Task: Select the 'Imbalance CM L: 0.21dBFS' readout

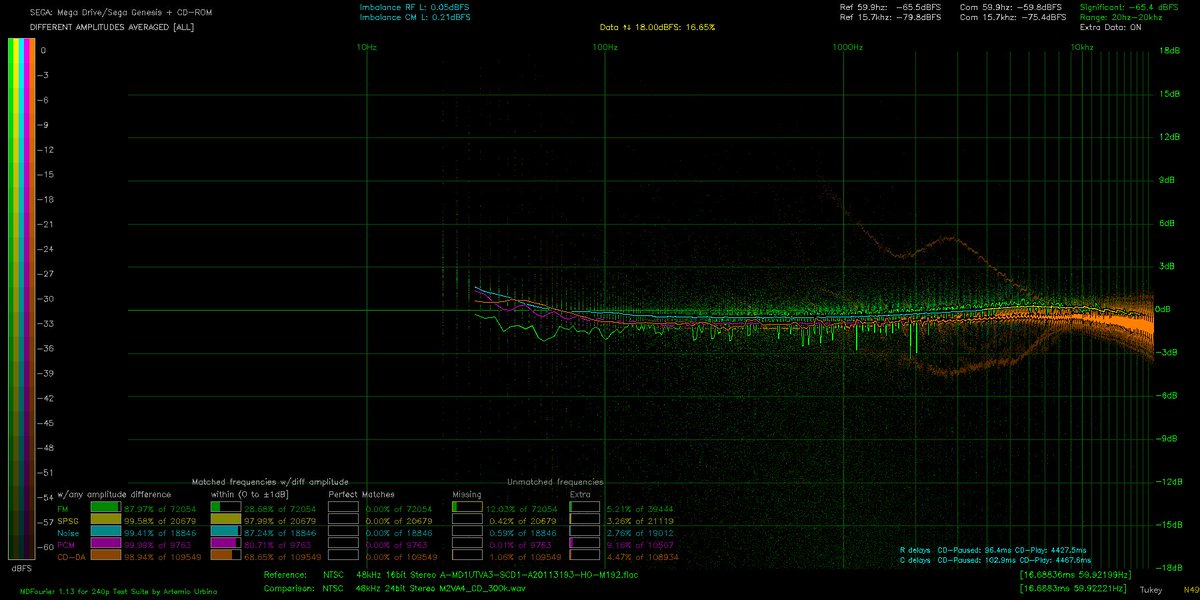Action: coord(414,17)
